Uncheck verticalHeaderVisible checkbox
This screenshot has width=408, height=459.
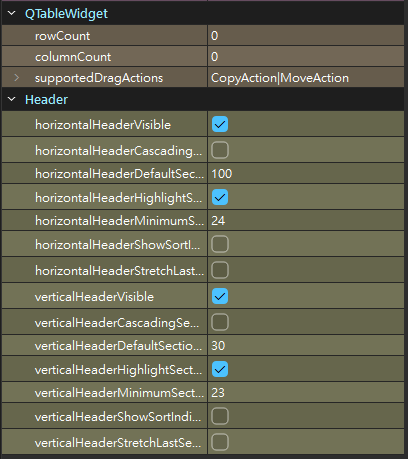pyautogui.click(x=220, y=296)
